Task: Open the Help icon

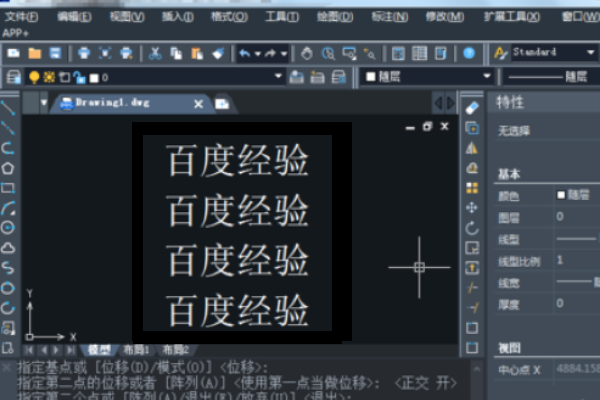Action: coord(469,53)
